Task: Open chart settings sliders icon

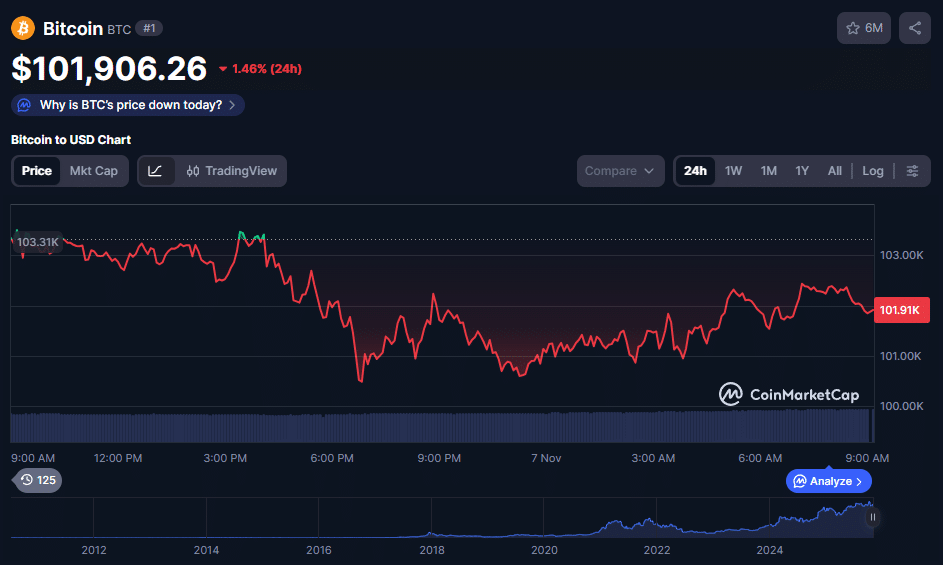Action: [912, 171]
